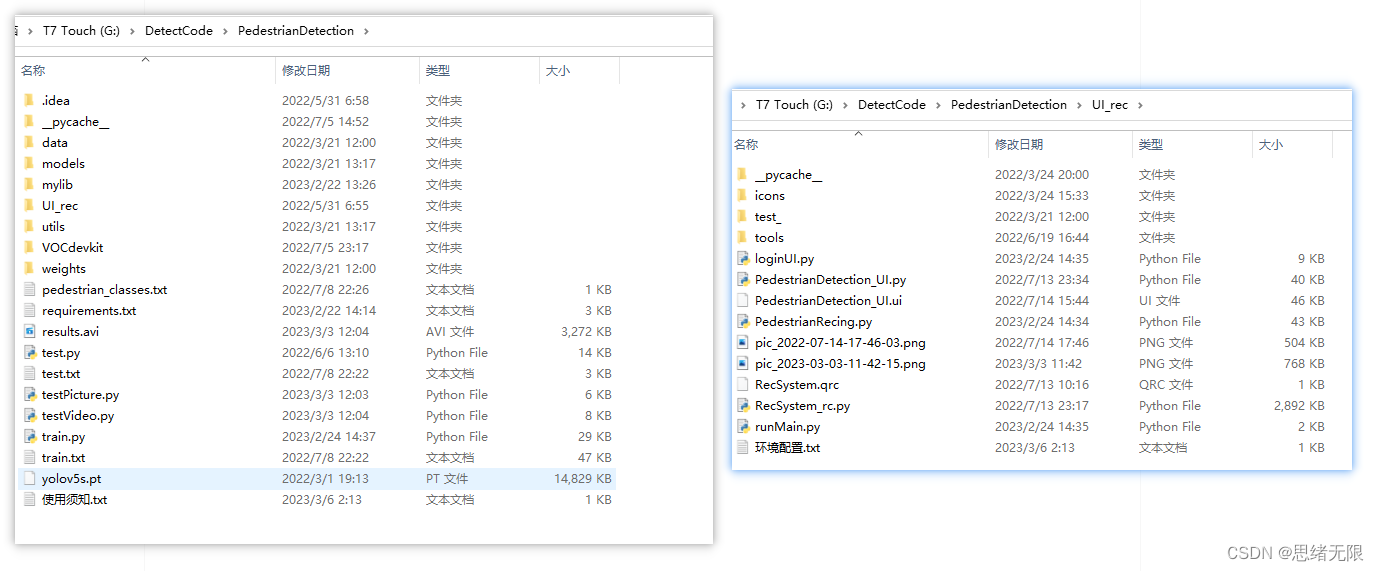Click the PedestrianDetection_UI.py Python icon
This screenshot has height=571, width=1379.
click(742, 279)
